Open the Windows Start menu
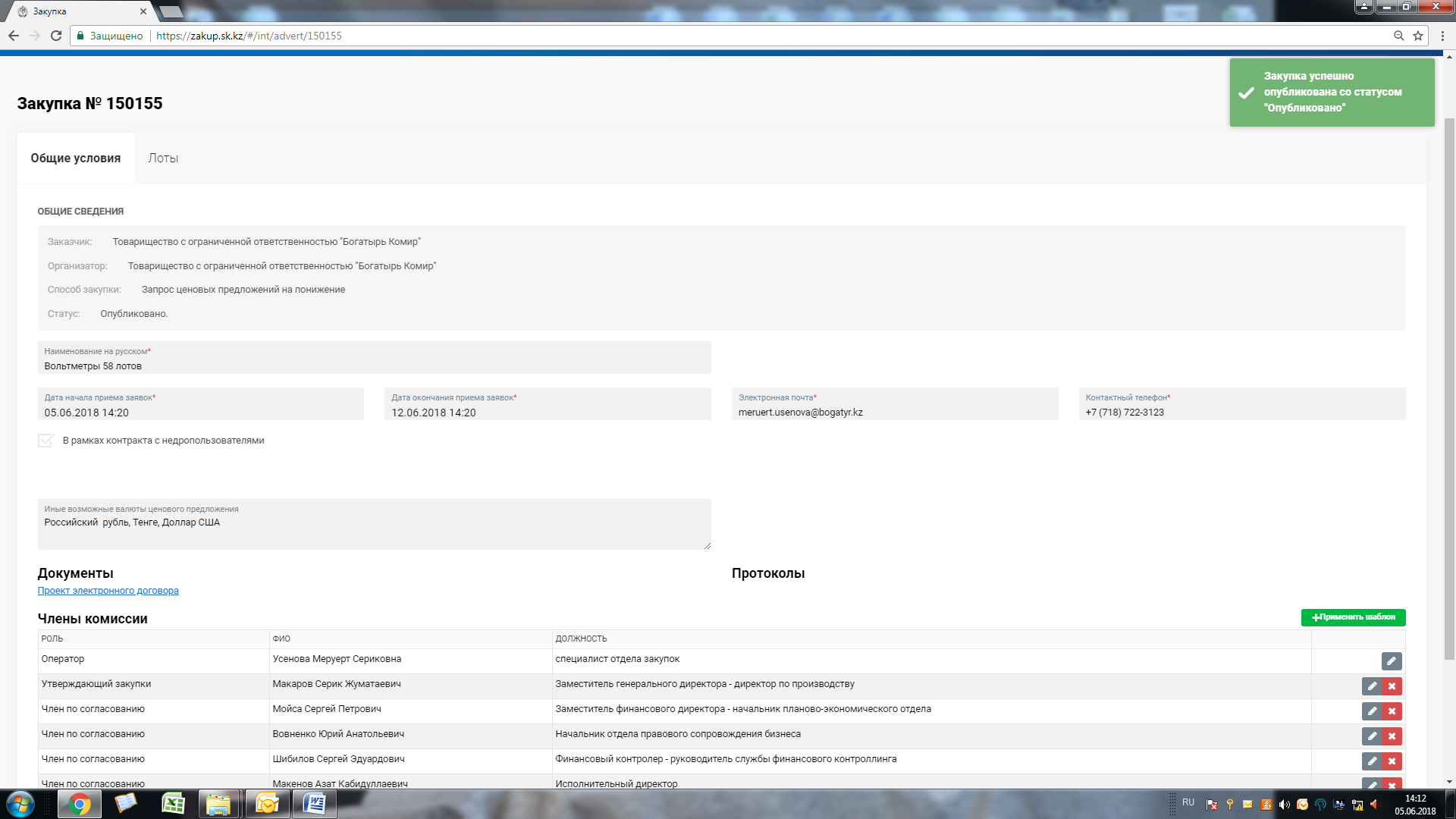The width and height of the screenshot is (1456, 819). click(20, 804)
